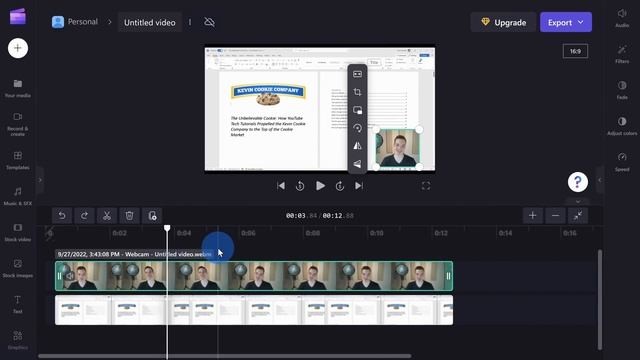The height and width of the screenshot is (360, 640).
Task: Select the webcam overlay in the preview
Action: pyautogui.click(x=398, y=148)
